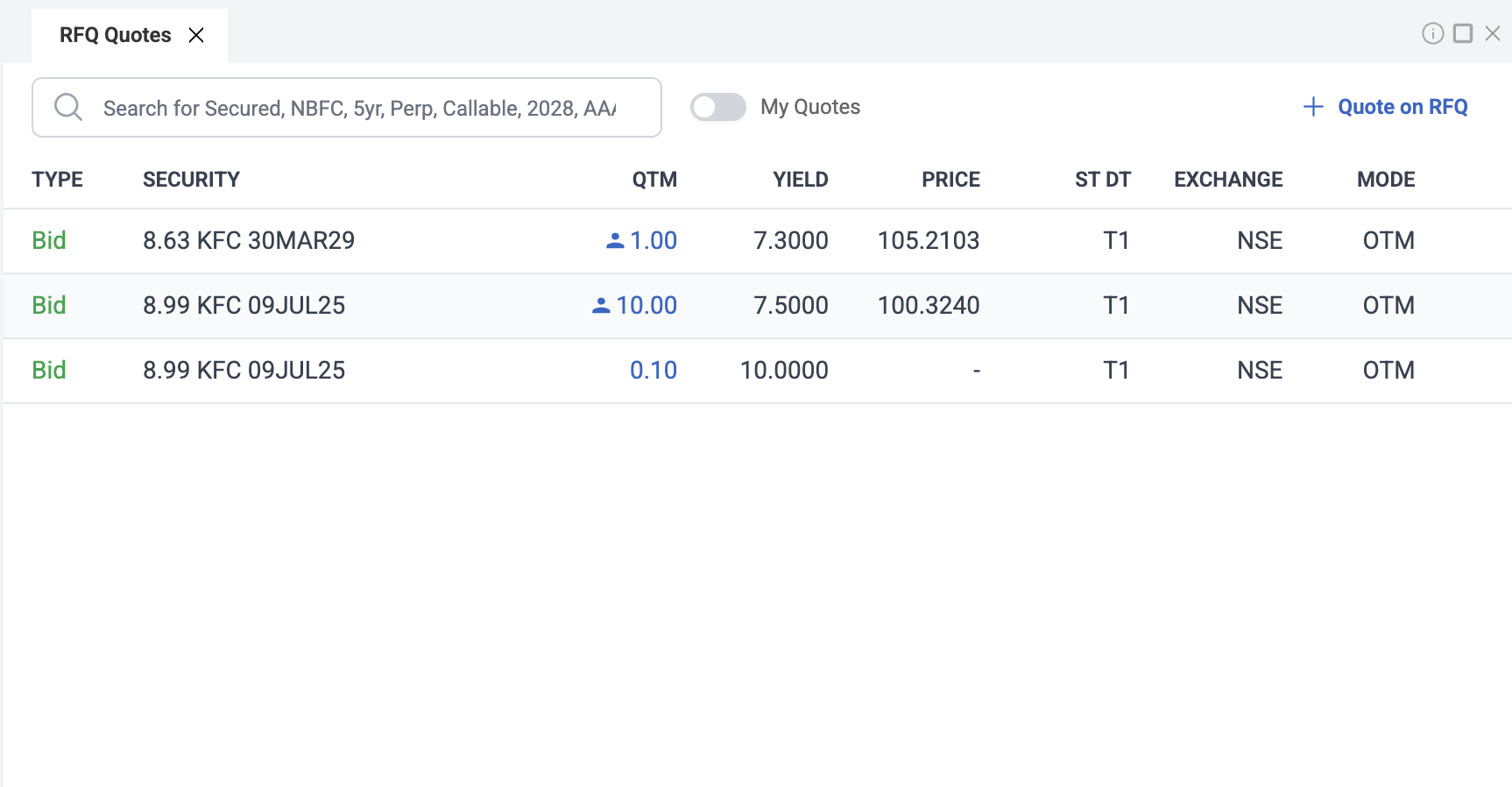Focus the security search input field

(359, 108)
